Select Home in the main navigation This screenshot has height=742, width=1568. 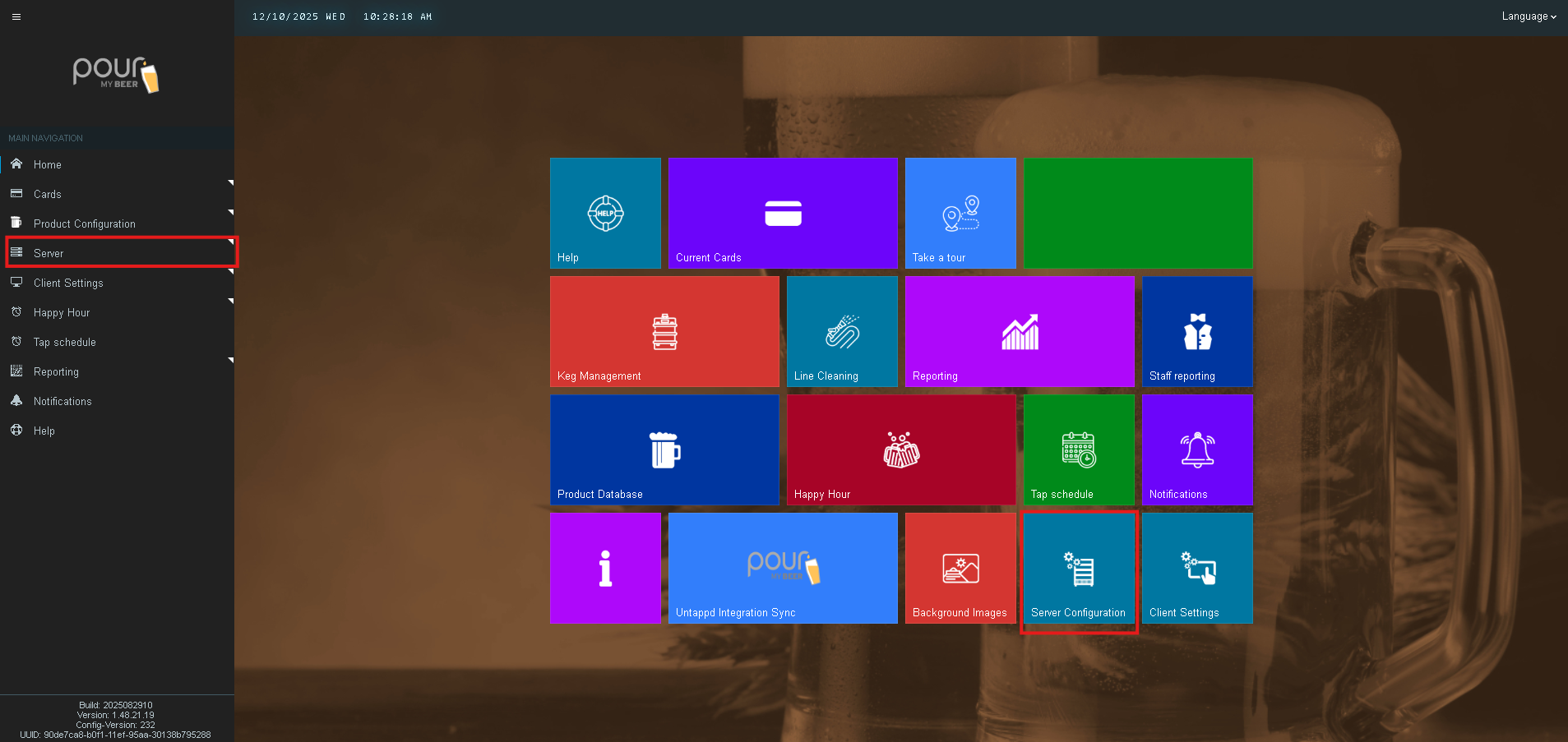pos(48,165)
